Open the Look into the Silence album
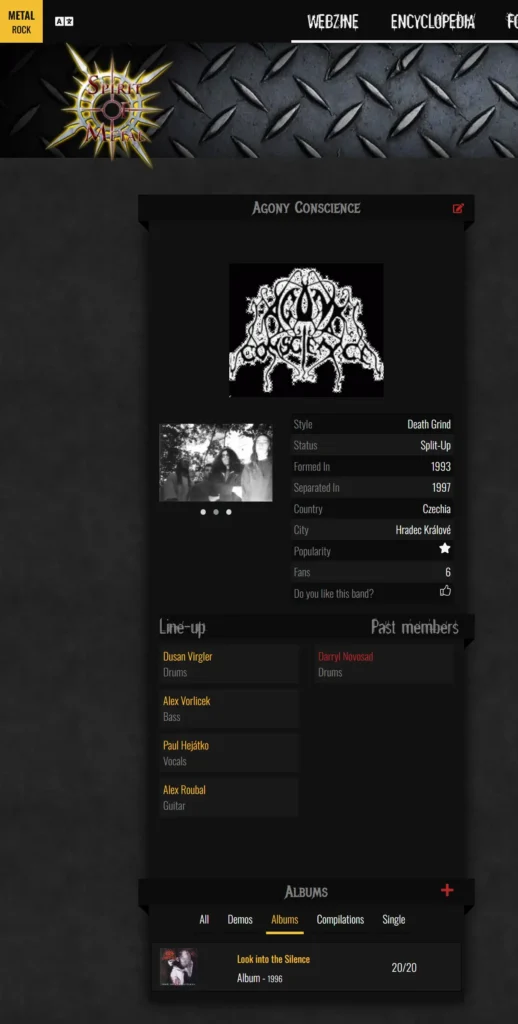 [x=273, y=959]
